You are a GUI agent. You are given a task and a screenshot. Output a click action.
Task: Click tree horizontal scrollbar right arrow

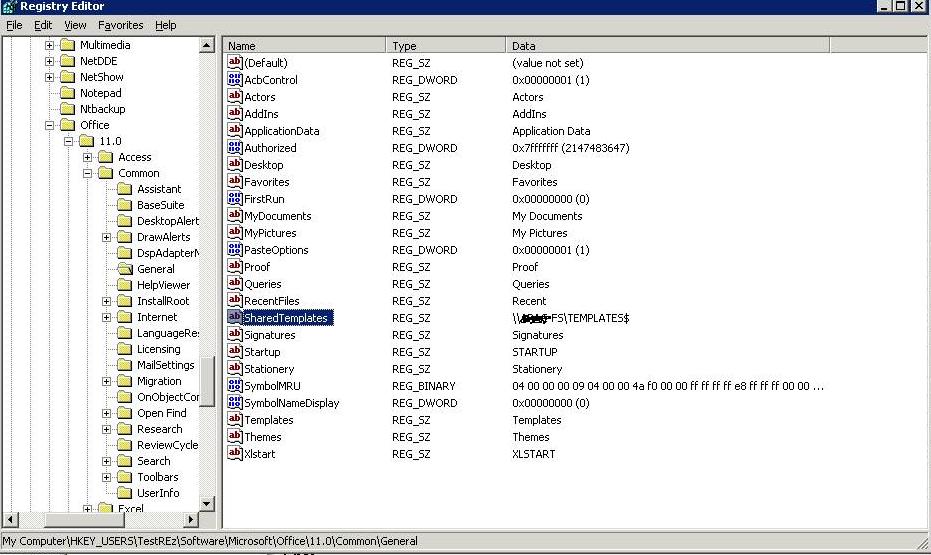[x=192, y=520]
